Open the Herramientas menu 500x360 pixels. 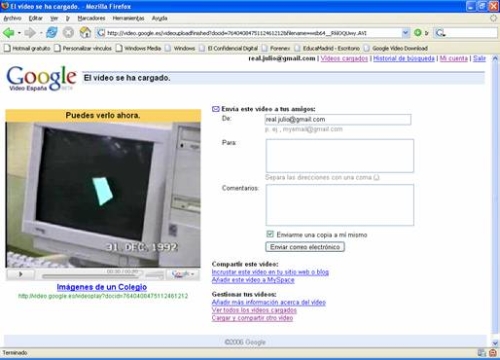point(128,18)
